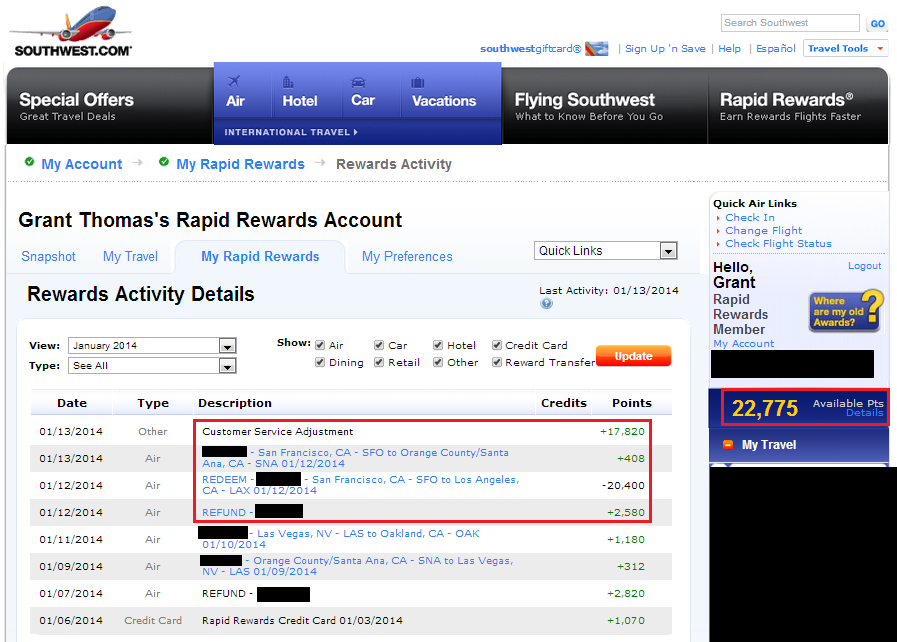Switch to the Snapshot tab

coord(49,256)
